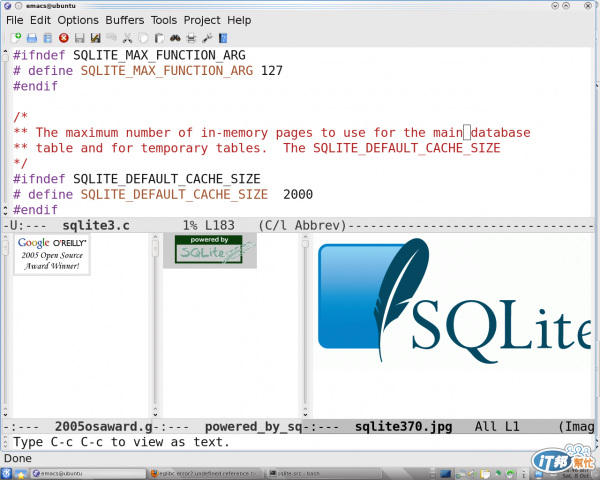600x480 pixels.
Task: Switch to the sqlite-src bash terminal taskbar entry
Action: tap(323, 473)
